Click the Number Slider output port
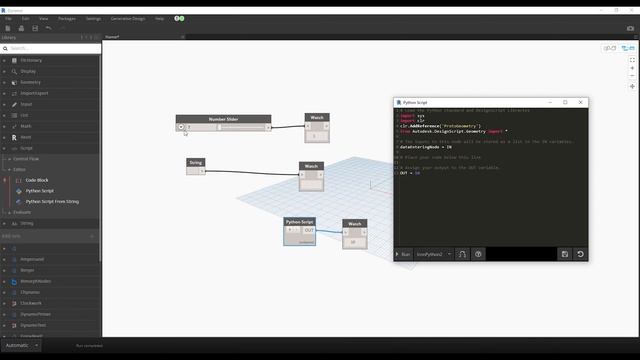This screenshot has height=360, width=640. tap(268, 127)
